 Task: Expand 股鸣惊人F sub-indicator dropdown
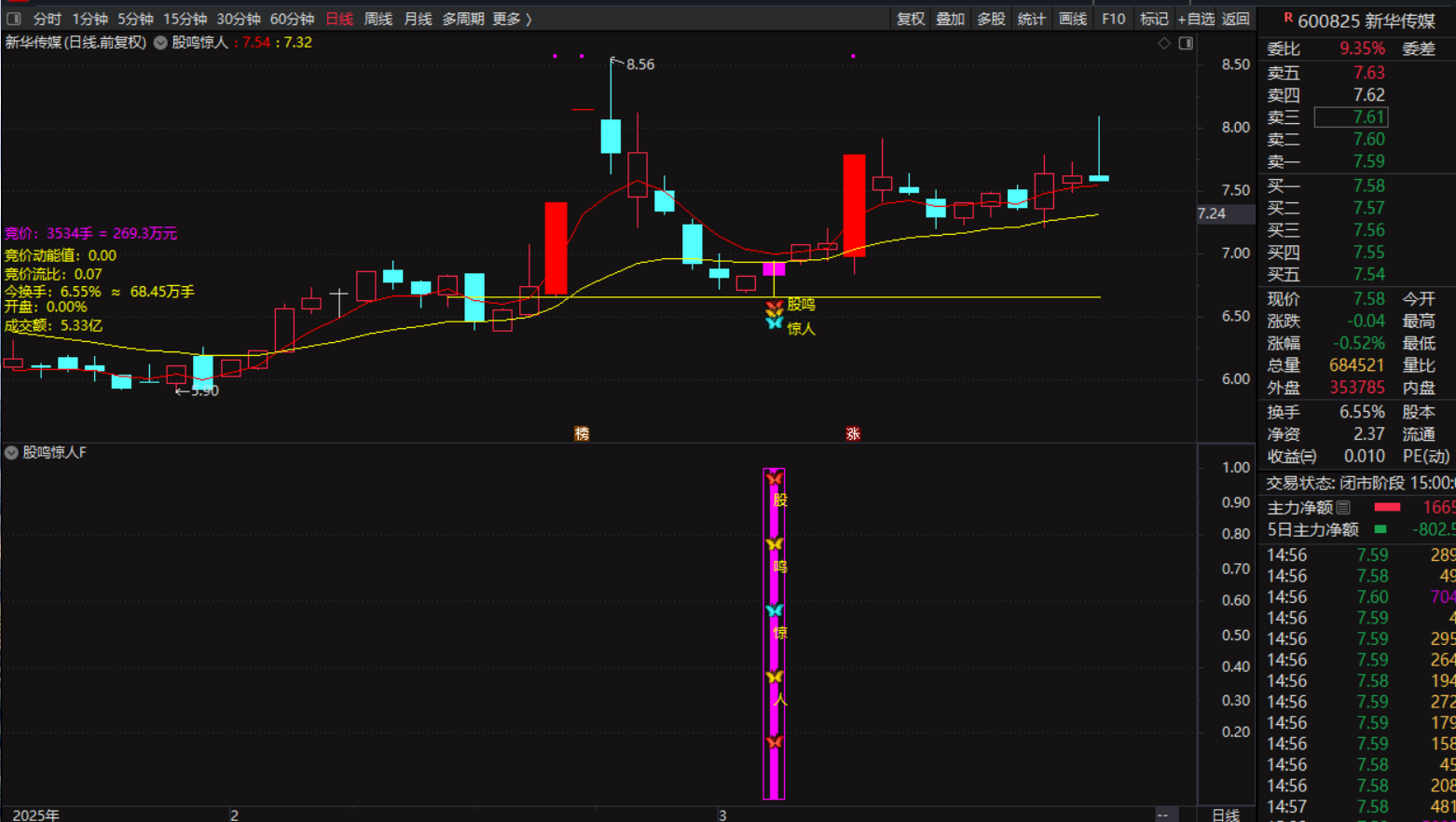pyautogui.click(x=11, y=453)
